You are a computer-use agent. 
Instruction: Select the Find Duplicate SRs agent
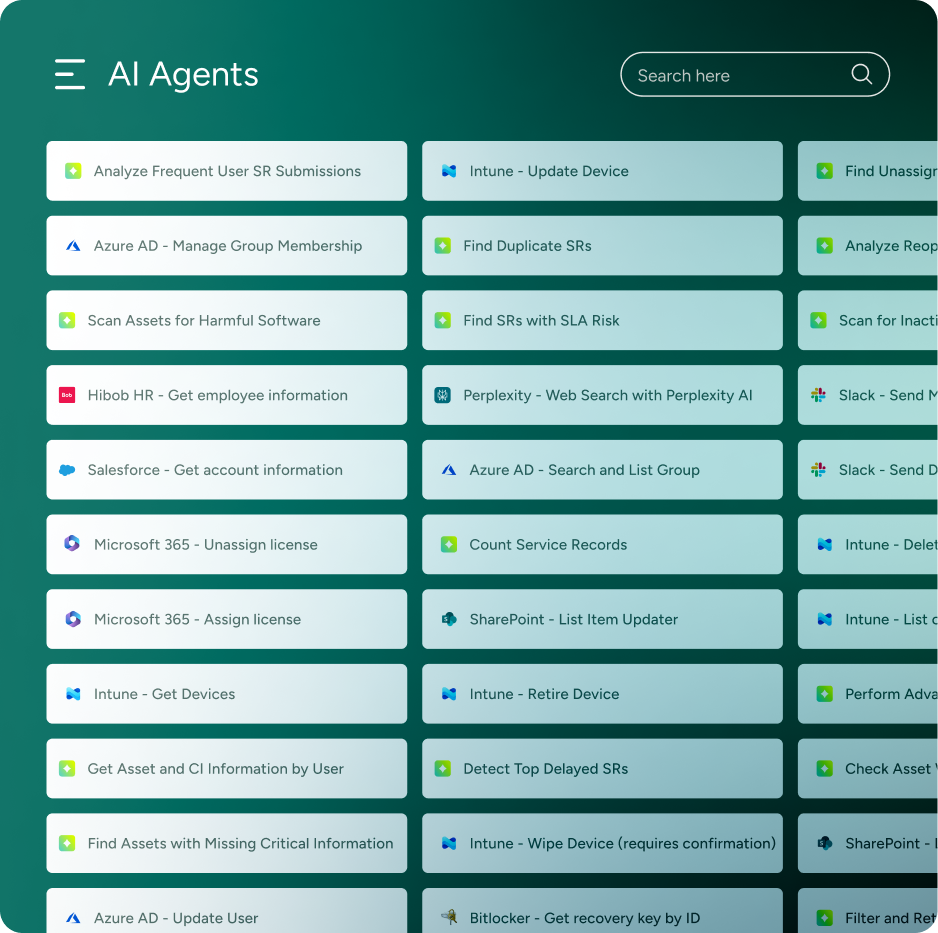(x=602, y=246)
